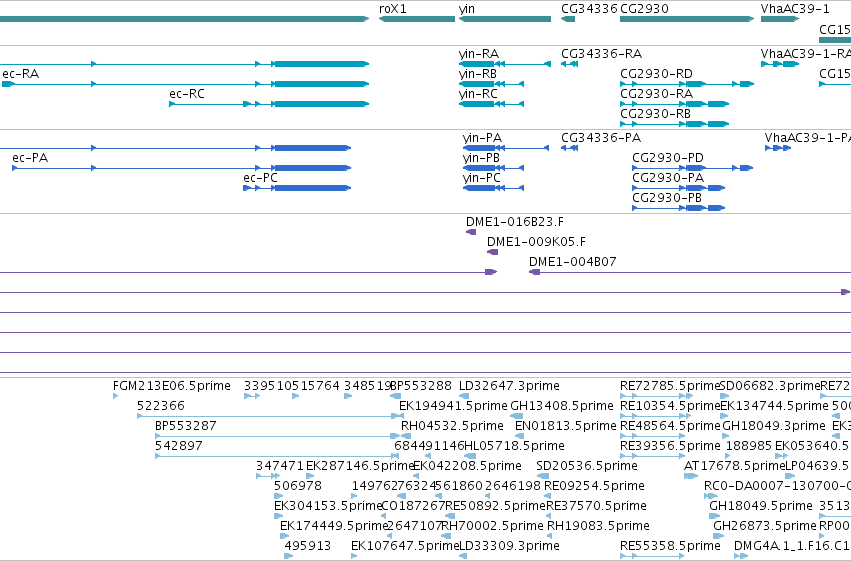This screenshot has height=561, width=851.
Task: Click EST RH19083.5prime
Action: (598, 526)
